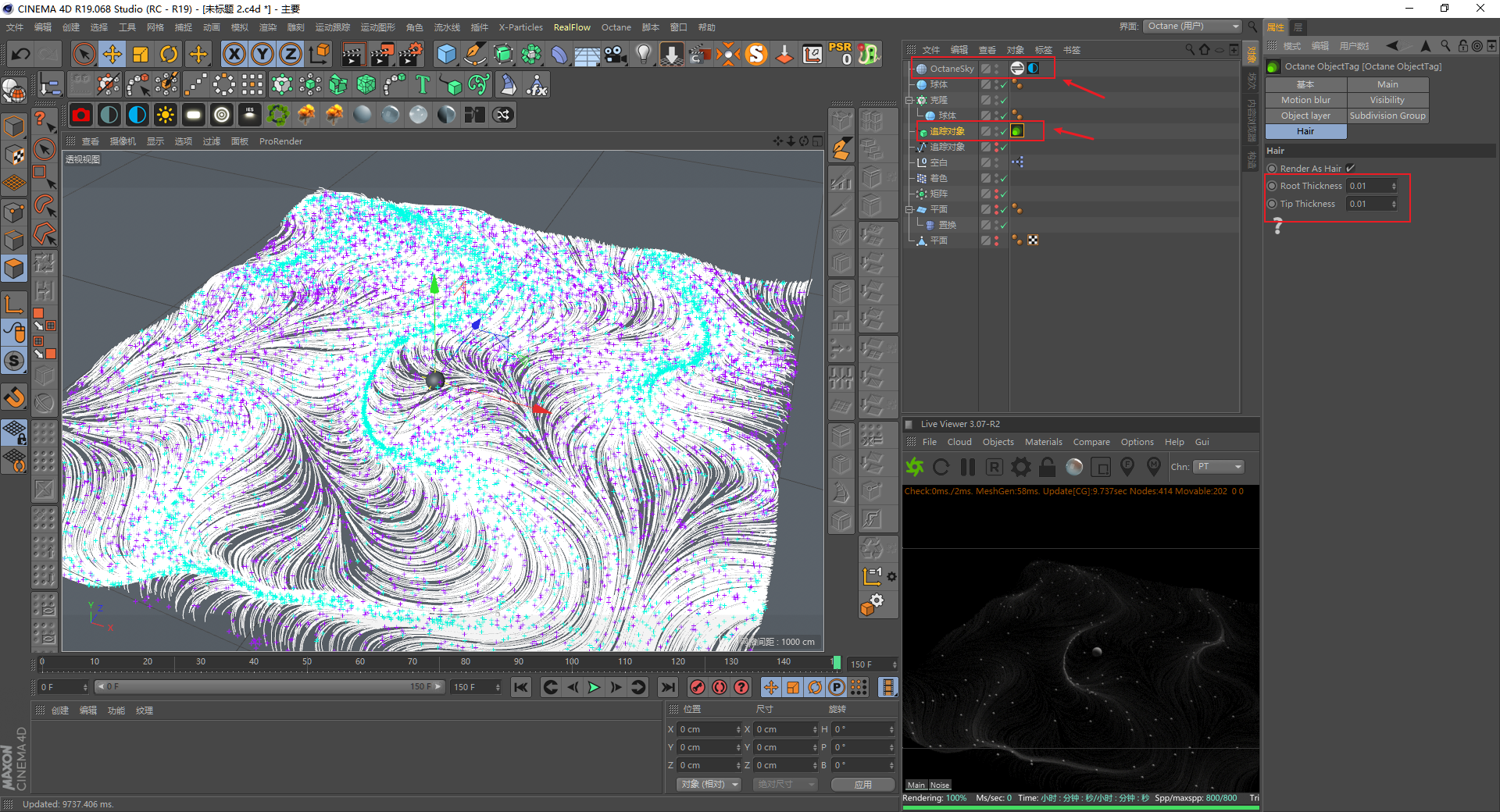
Task: Click the timeline at frame 70
Action: tap(412, 662)
